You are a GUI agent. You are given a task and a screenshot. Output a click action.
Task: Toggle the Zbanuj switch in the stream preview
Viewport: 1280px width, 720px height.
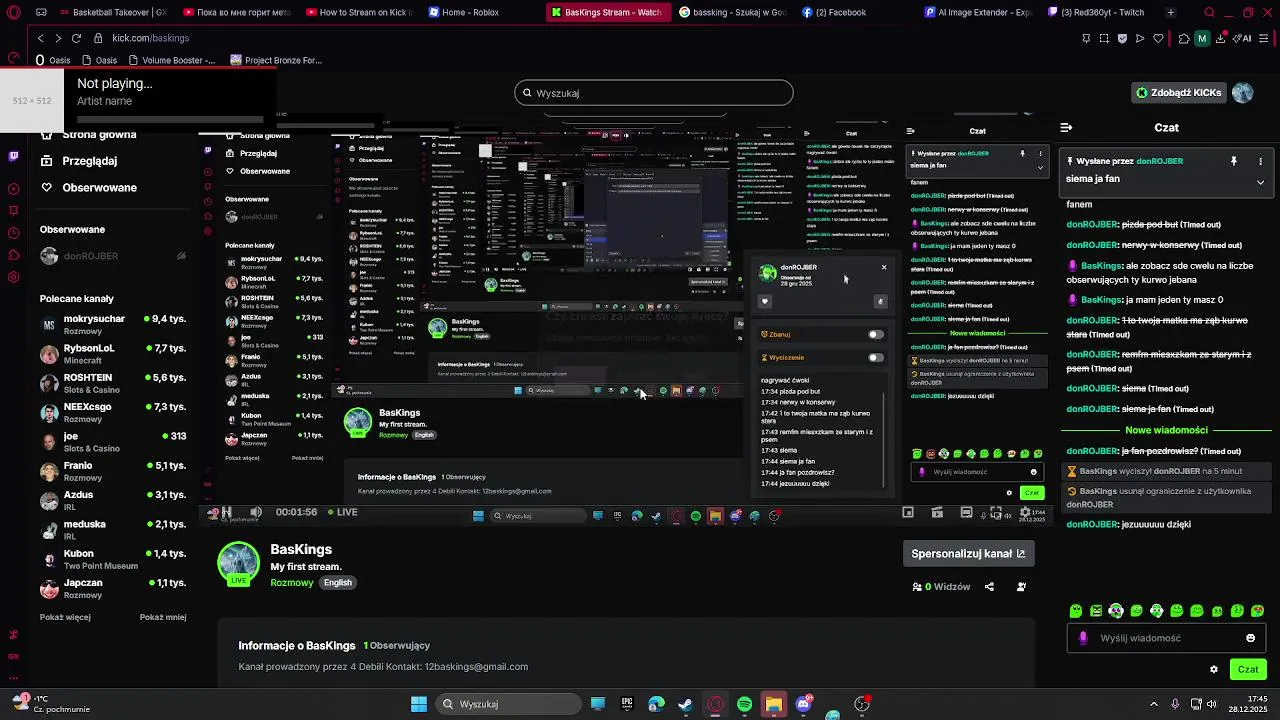876,335
